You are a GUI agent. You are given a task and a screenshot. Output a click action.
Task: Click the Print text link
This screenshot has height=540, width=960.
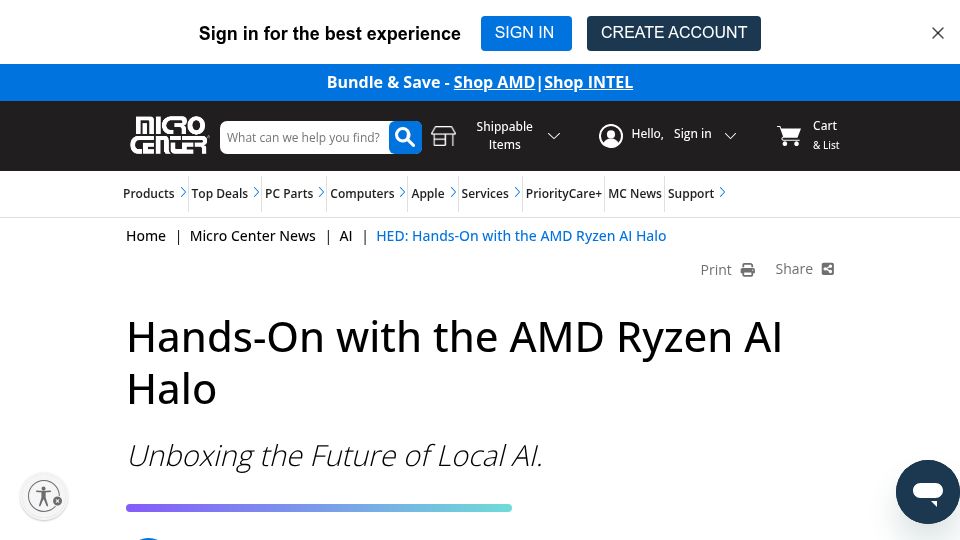716,270
